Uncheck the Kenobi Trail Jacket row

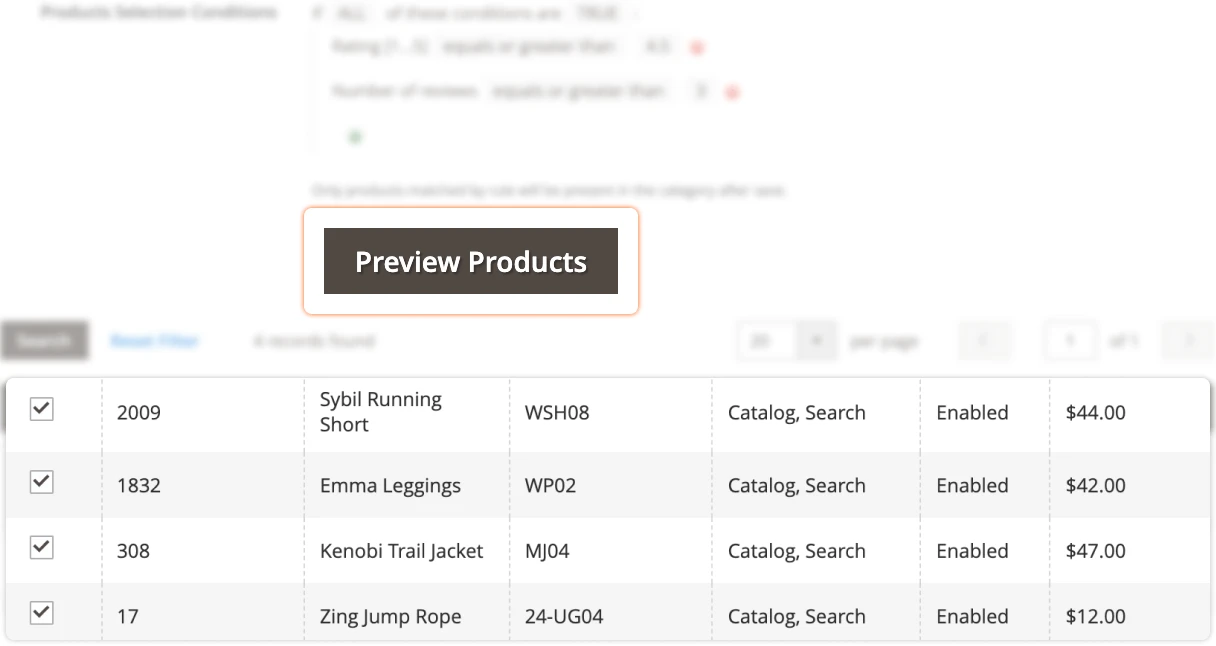click(41, 549)
